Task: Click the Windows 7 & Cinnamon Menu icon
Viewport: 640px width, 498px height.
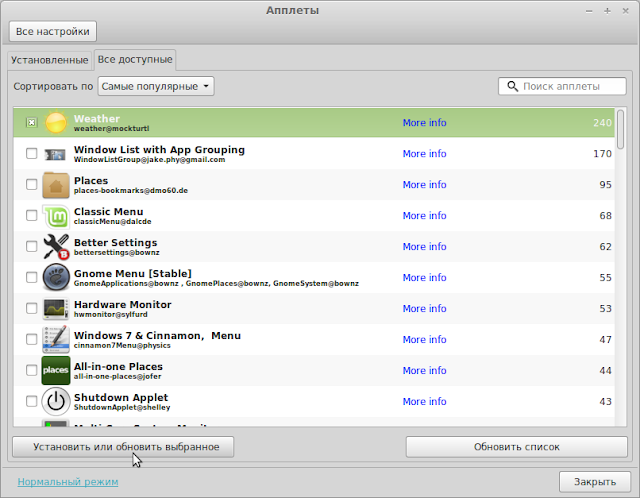Action: [x=56, y=339]
